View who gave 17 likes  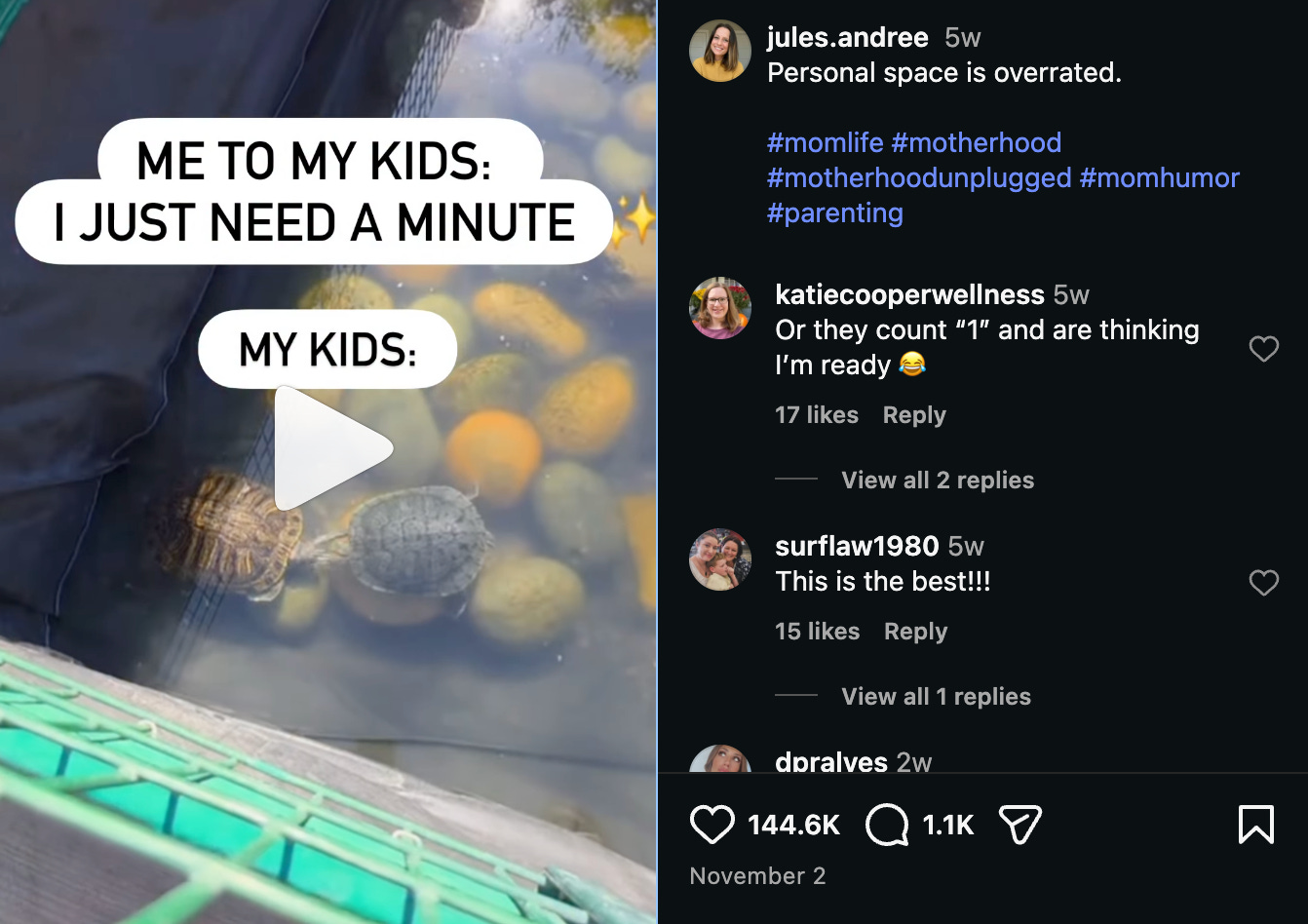[x=817, y=415]
